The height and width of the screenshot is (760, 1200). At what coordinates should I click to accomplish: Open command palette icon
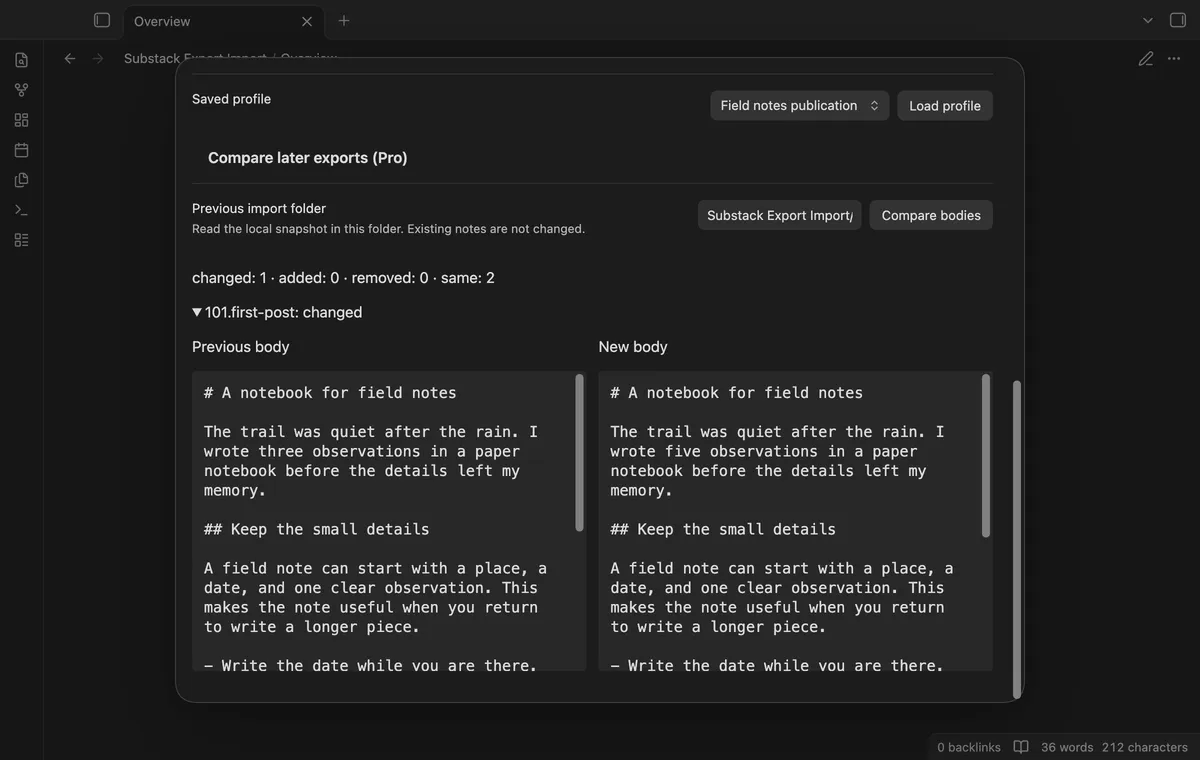[x=21, y=210]
